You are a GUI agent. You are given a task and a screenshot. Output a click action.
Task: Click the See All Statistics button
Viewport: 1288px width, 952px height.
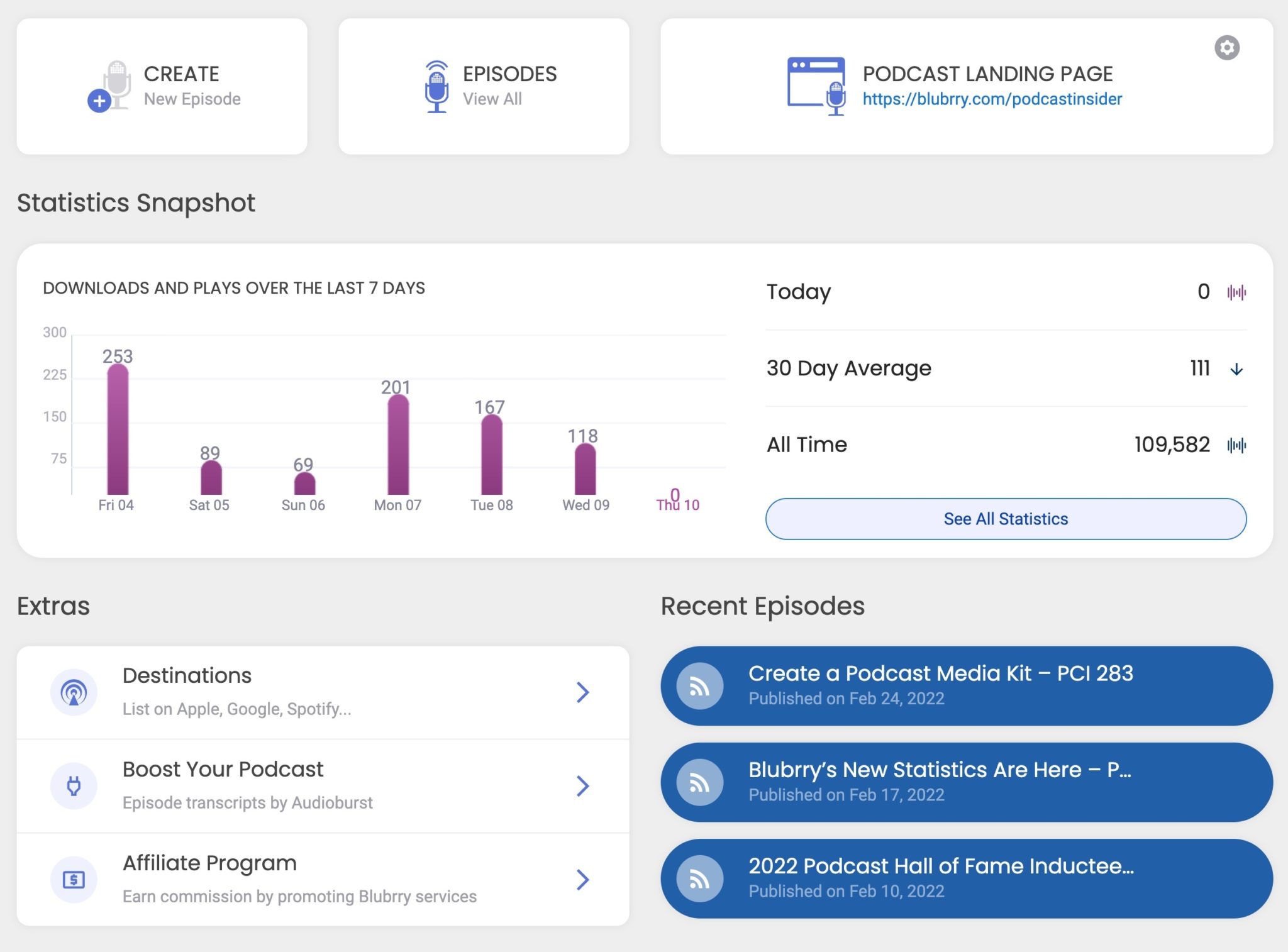click(x=1006, y=519)
